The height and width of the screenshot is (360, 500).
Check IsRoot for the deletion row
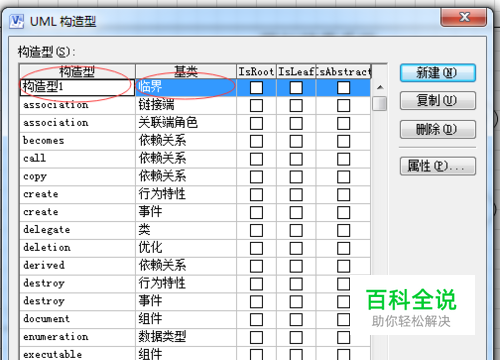(256, 248)
